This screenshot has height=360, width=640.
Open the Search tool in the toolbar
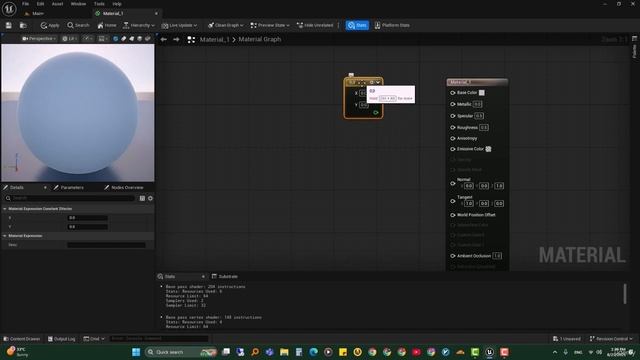tap(78, 25)
